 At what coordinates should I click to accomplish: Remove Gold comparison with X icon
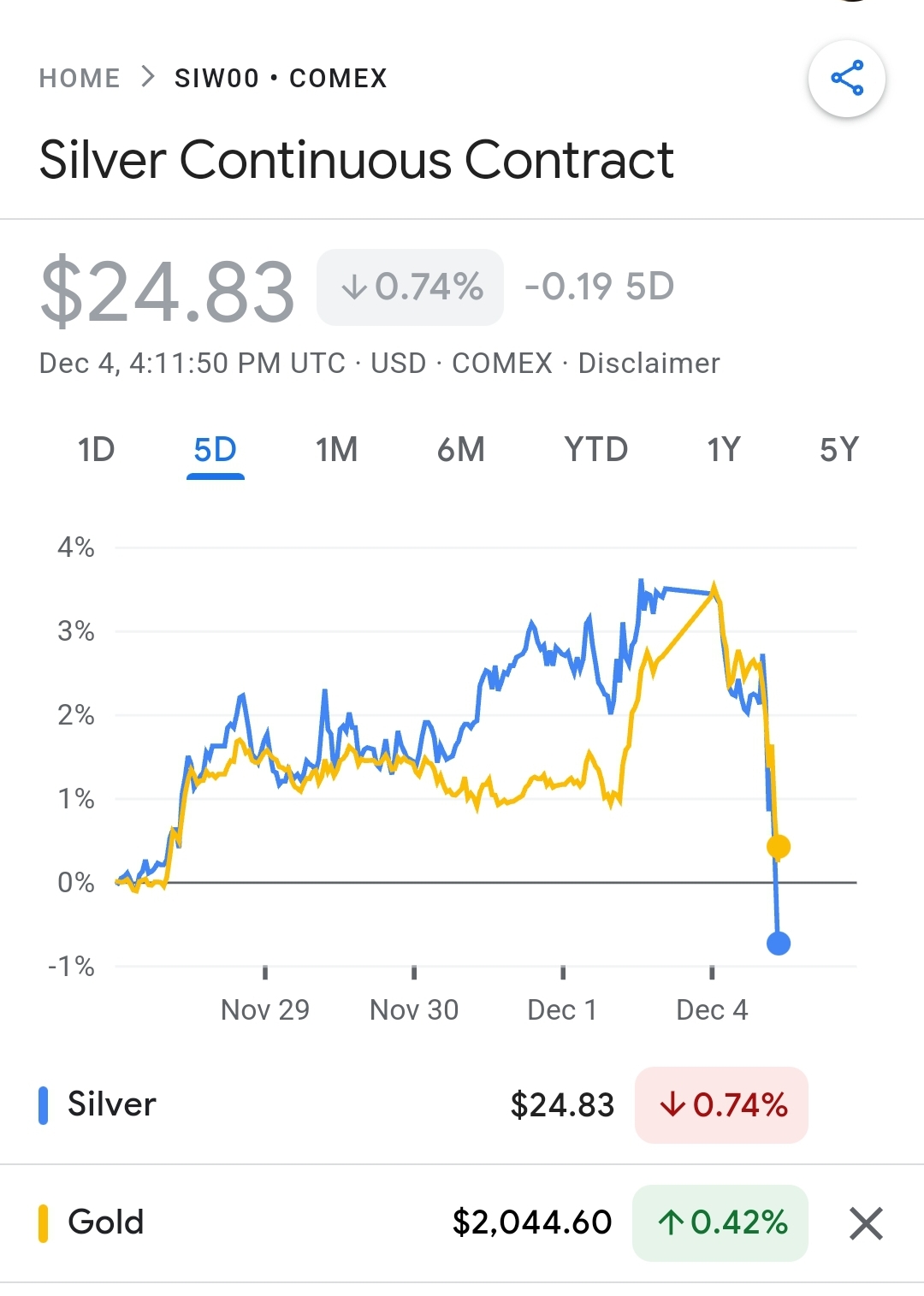pos(866,1223)
